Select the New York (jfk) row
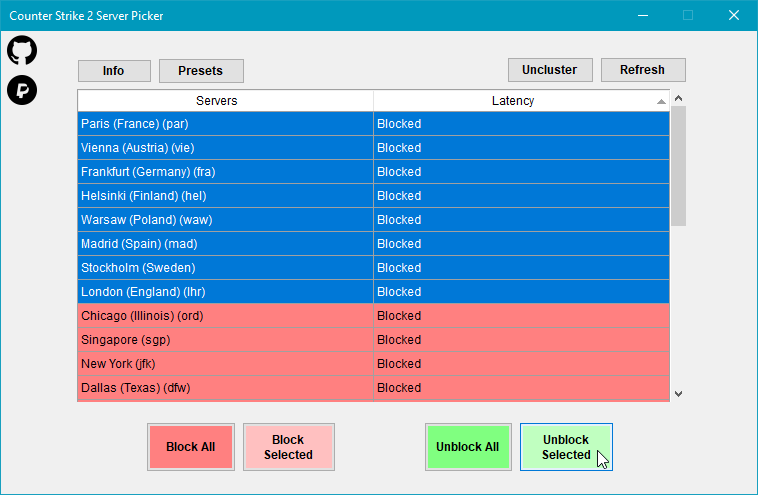Viewport: 758px width, 495px height. [x=374, y=364]
